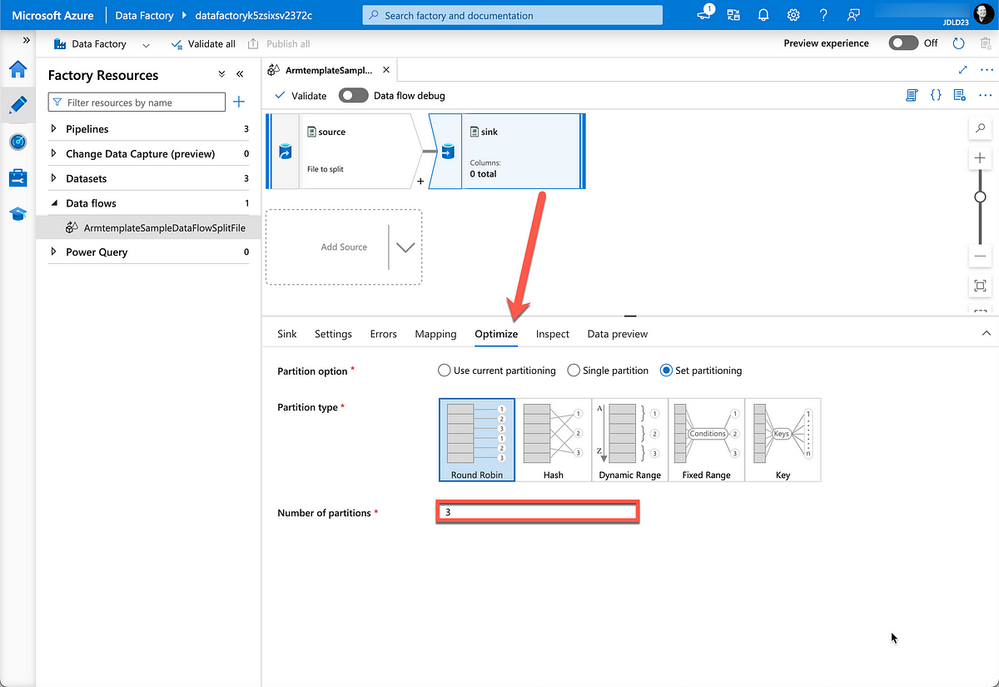Expand all resources with double chevron down

[x=222, y=75]
